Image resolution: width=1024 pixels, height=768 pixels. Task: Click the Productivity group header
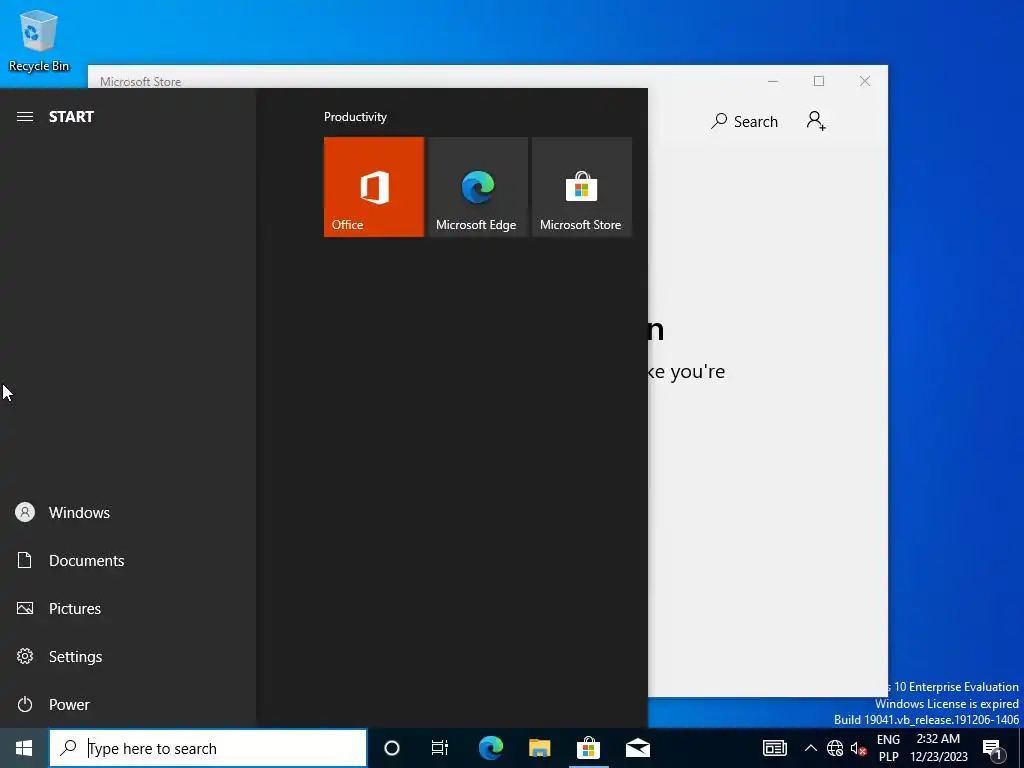click(x=355, y=117)
